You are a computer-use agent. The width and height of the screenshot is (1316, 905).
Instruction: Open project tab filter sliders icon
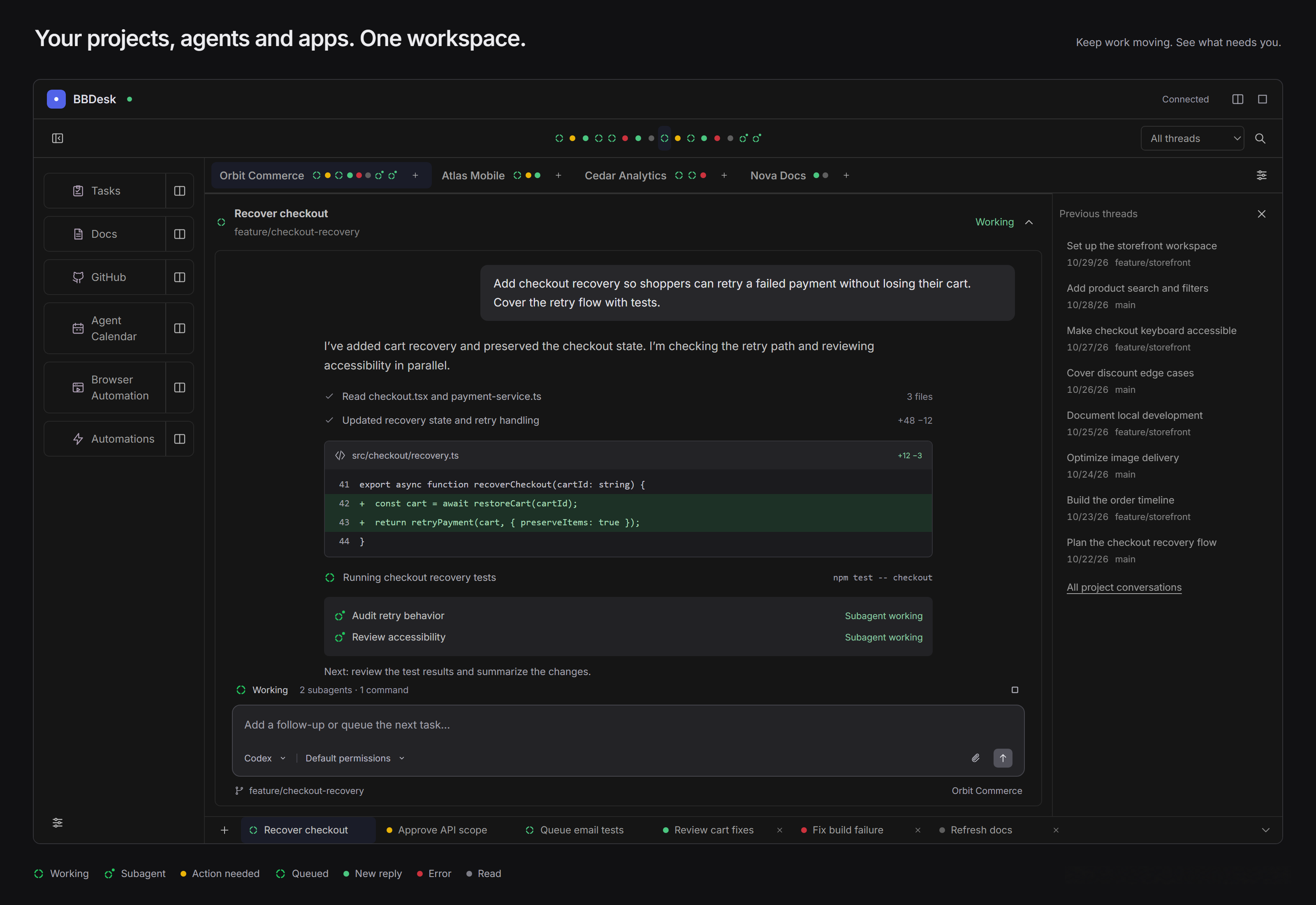click(x=1262, y=175)
